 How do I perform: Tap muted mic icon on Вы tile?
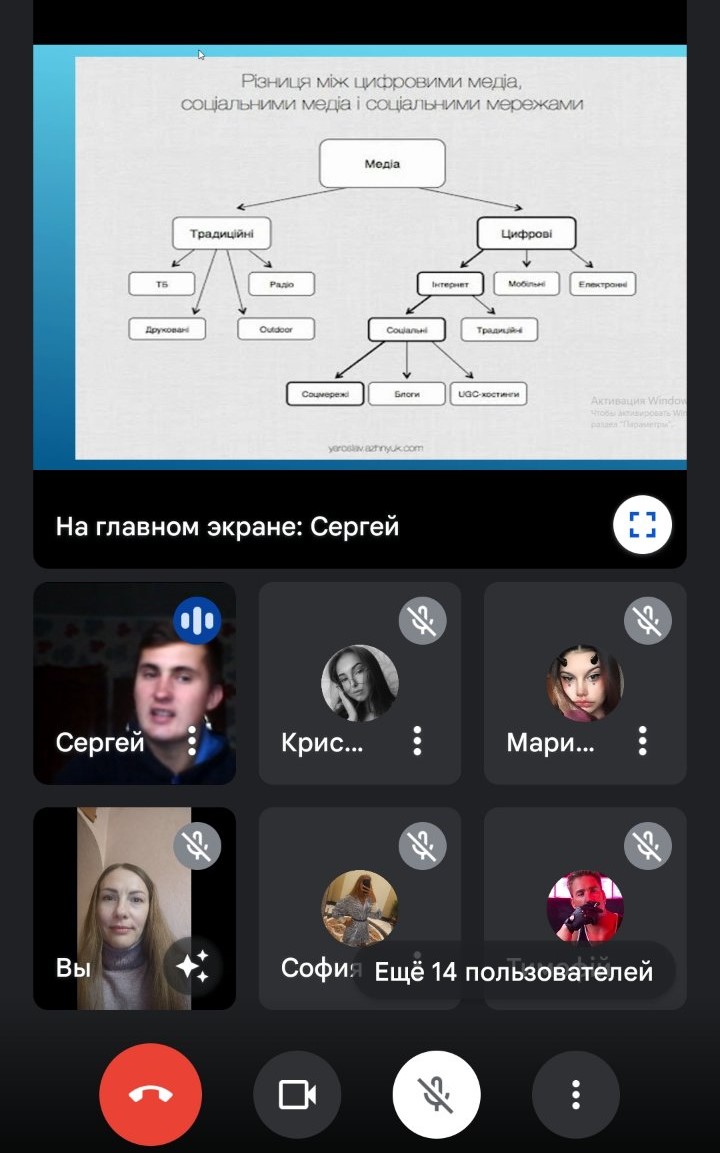click(x=197, y=846)
